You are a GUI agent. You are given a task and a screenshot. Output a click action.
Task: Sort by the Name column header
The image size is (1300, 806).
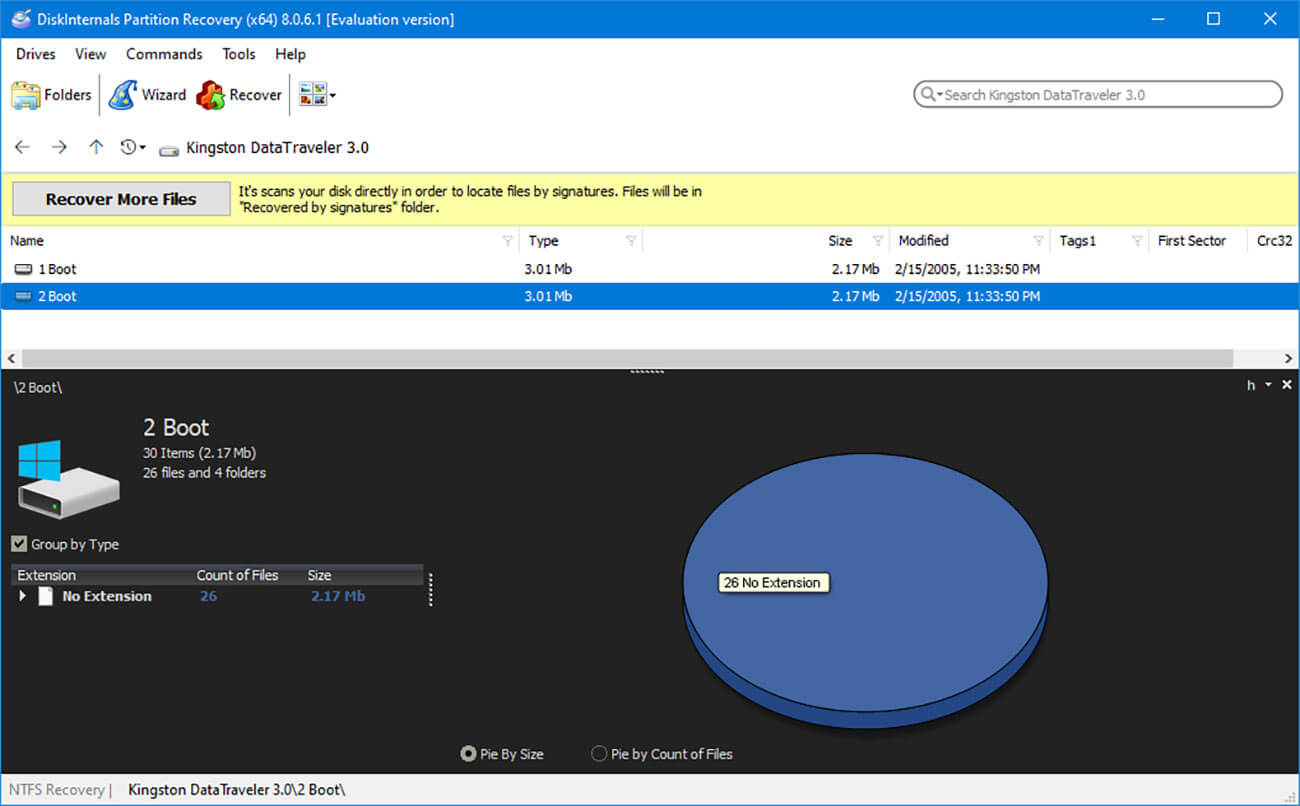click(x=27, y=241)
